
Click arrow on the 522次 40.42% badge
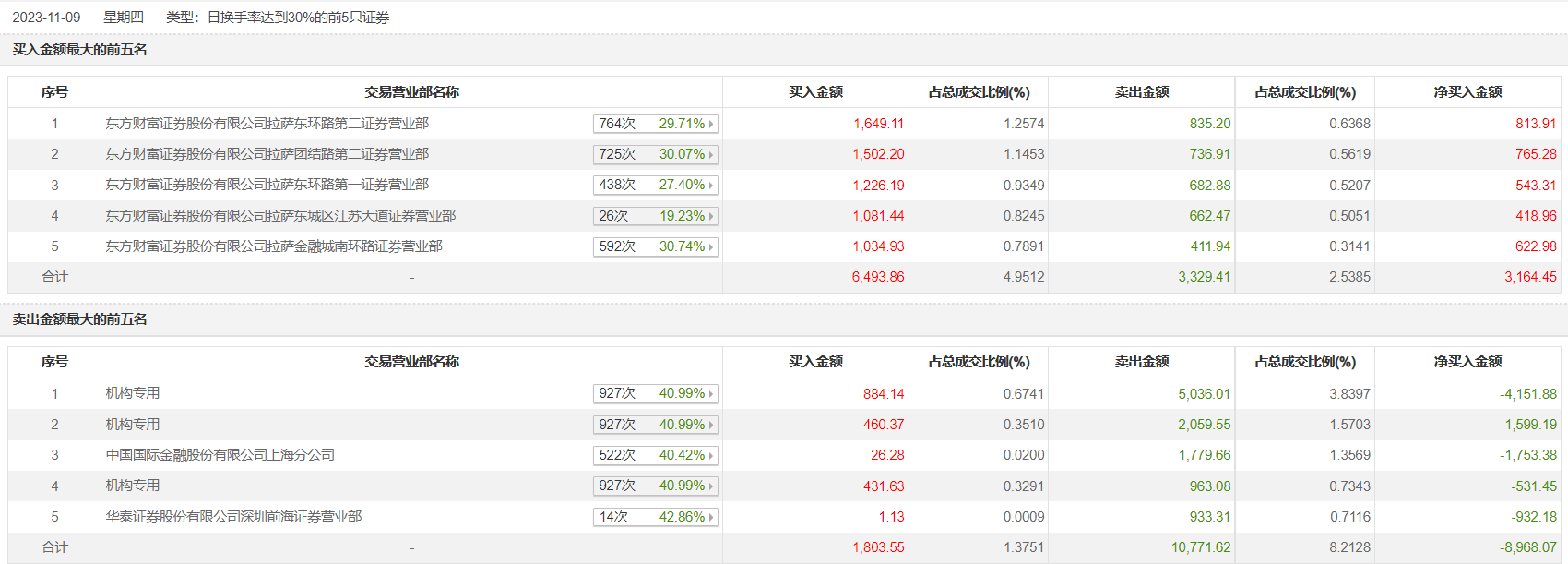coord(711,455)
